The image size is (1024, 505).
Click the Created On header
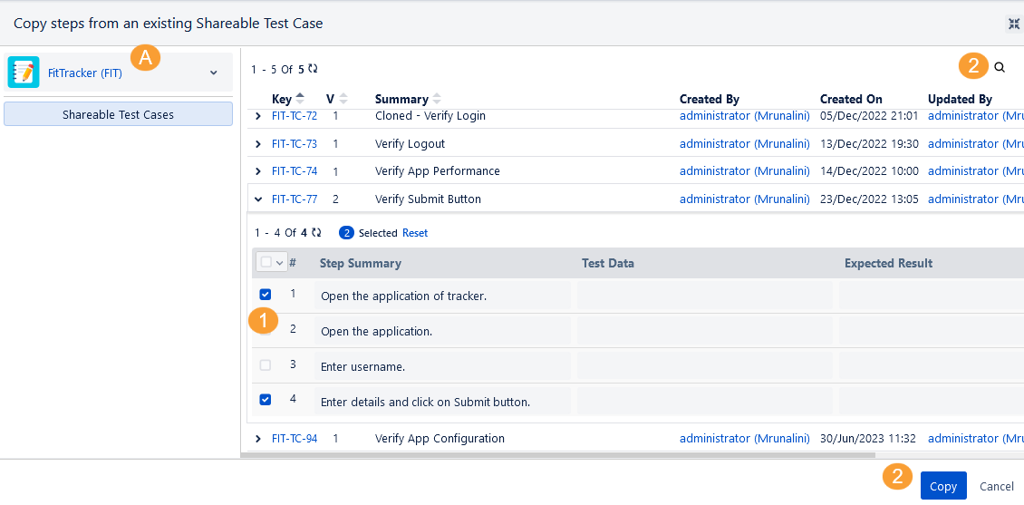click(x=851, y=99)
